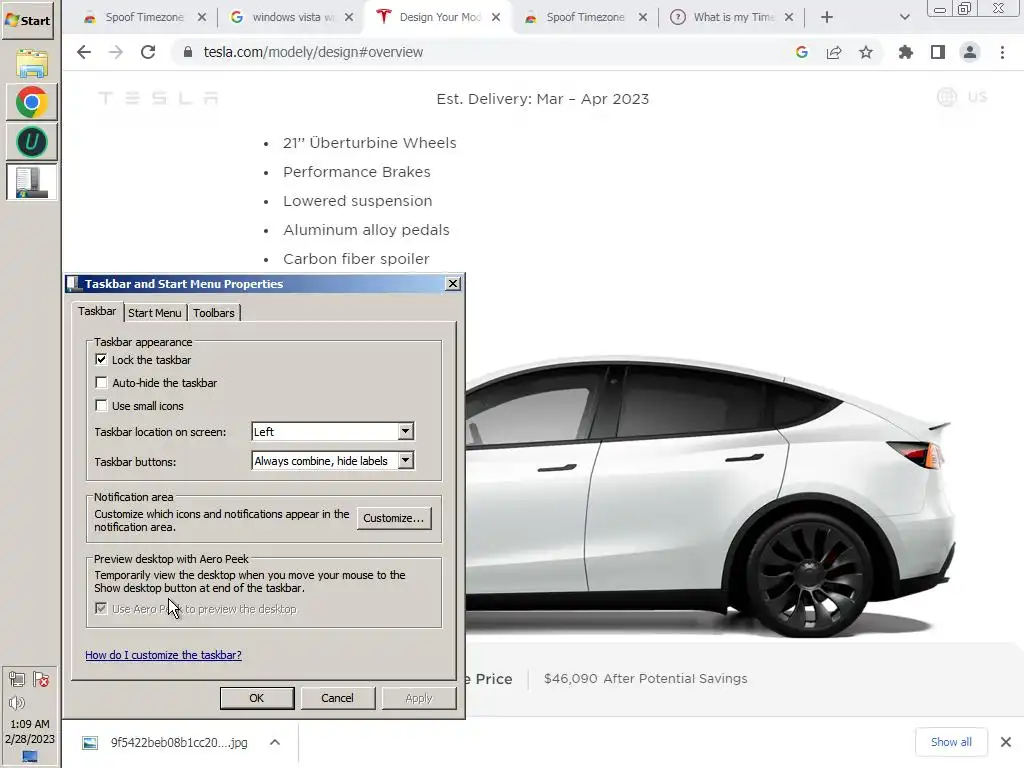The image size is (1024, 768).
Task: Open a new Chrome tab
Action: 827,17
